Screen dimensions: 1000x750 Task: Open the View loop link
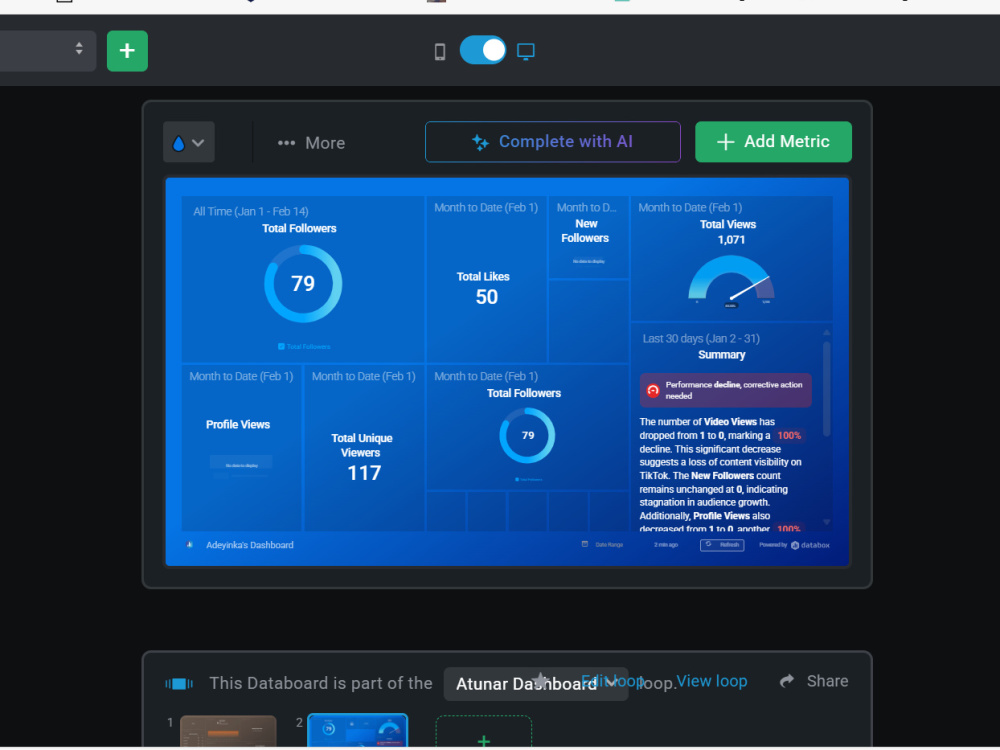(712, 681)
